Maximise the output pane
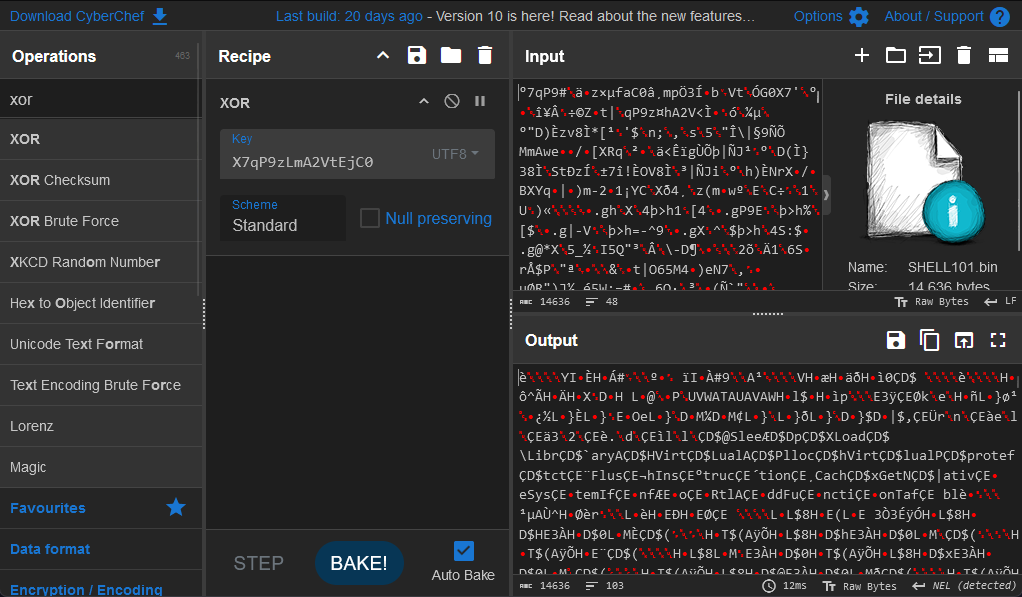 click(997, 340)
